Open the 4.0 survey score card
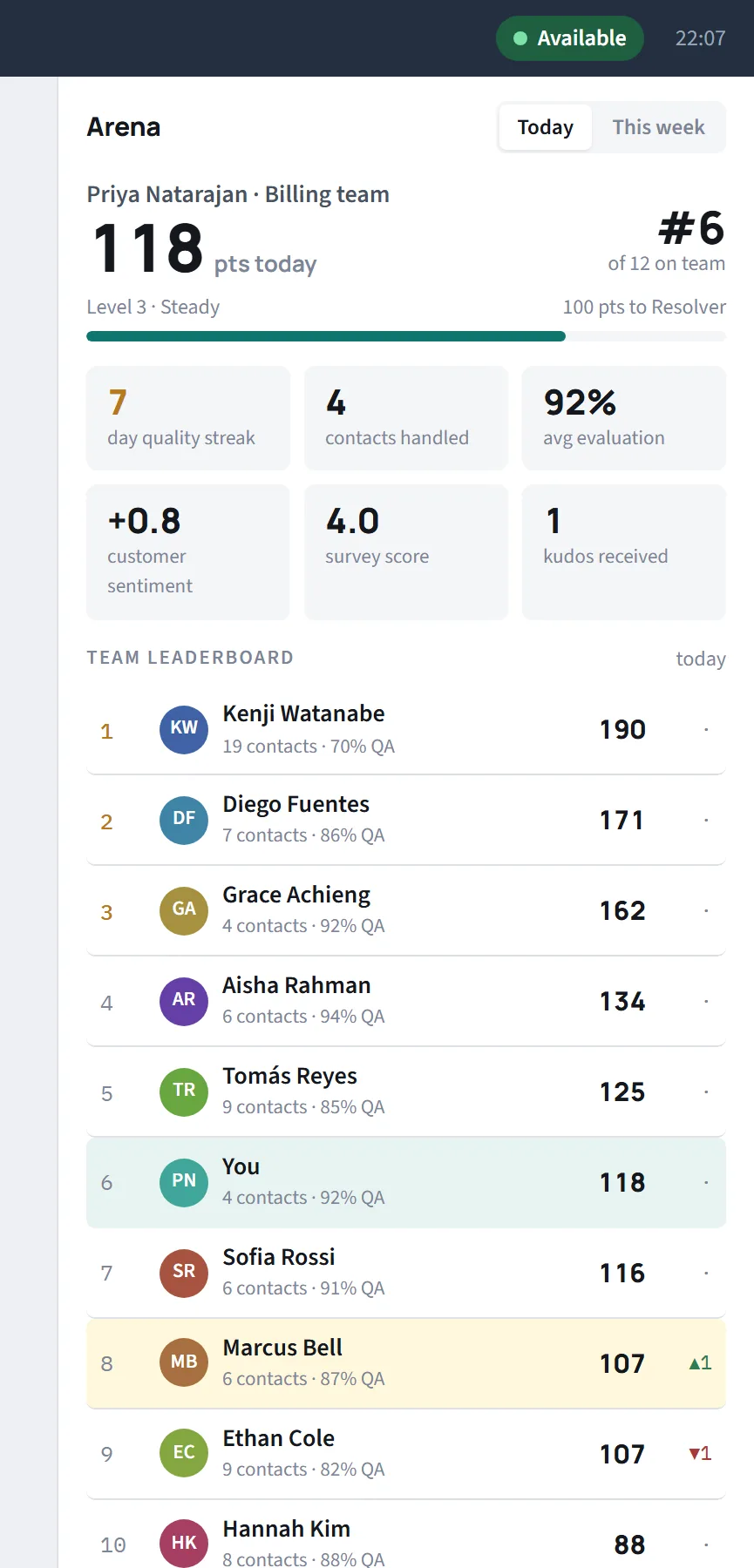The height and width of the screenshot is (1568, 754). pyautogui.click(x=406, y=552)
